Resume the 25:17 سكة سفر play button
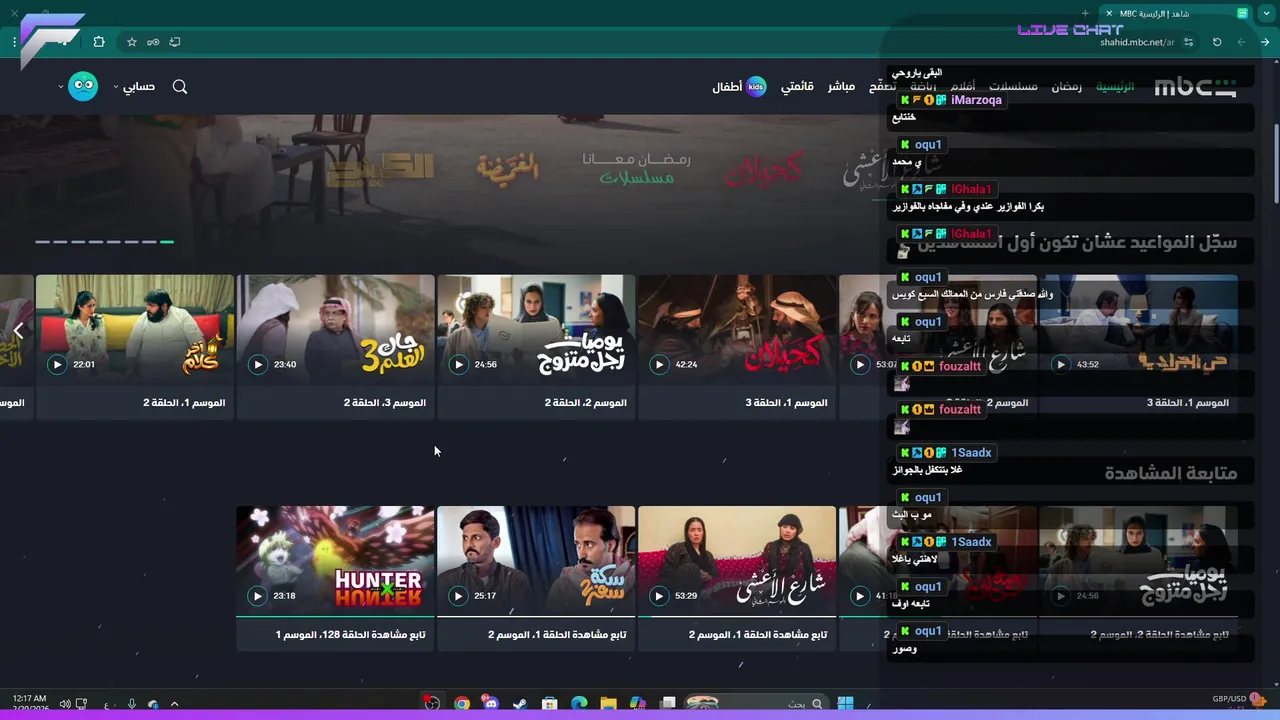Image resolution: width=1280 pixels, height=720 pixels. 458,596
